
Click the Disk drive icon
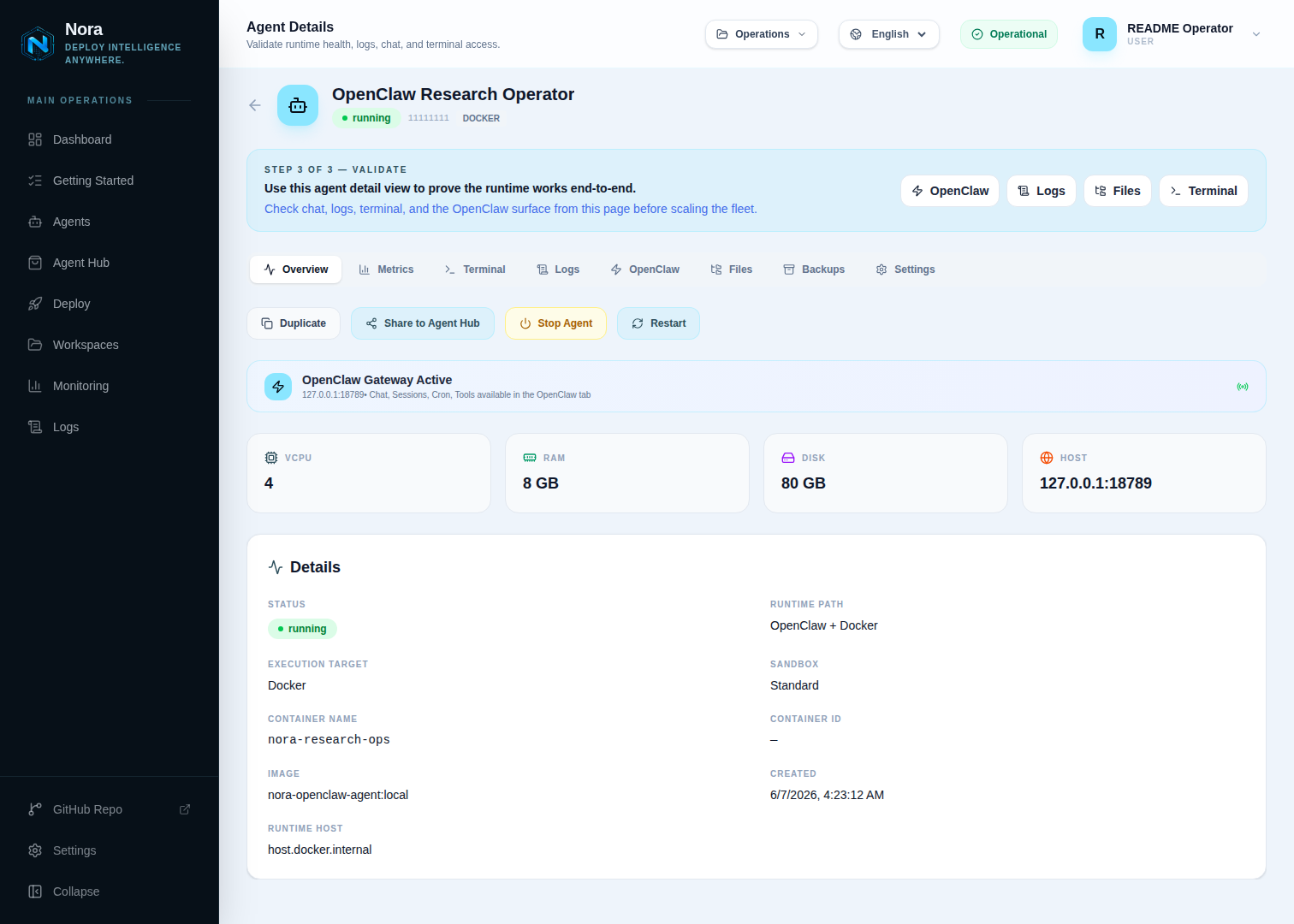(788, 458)
